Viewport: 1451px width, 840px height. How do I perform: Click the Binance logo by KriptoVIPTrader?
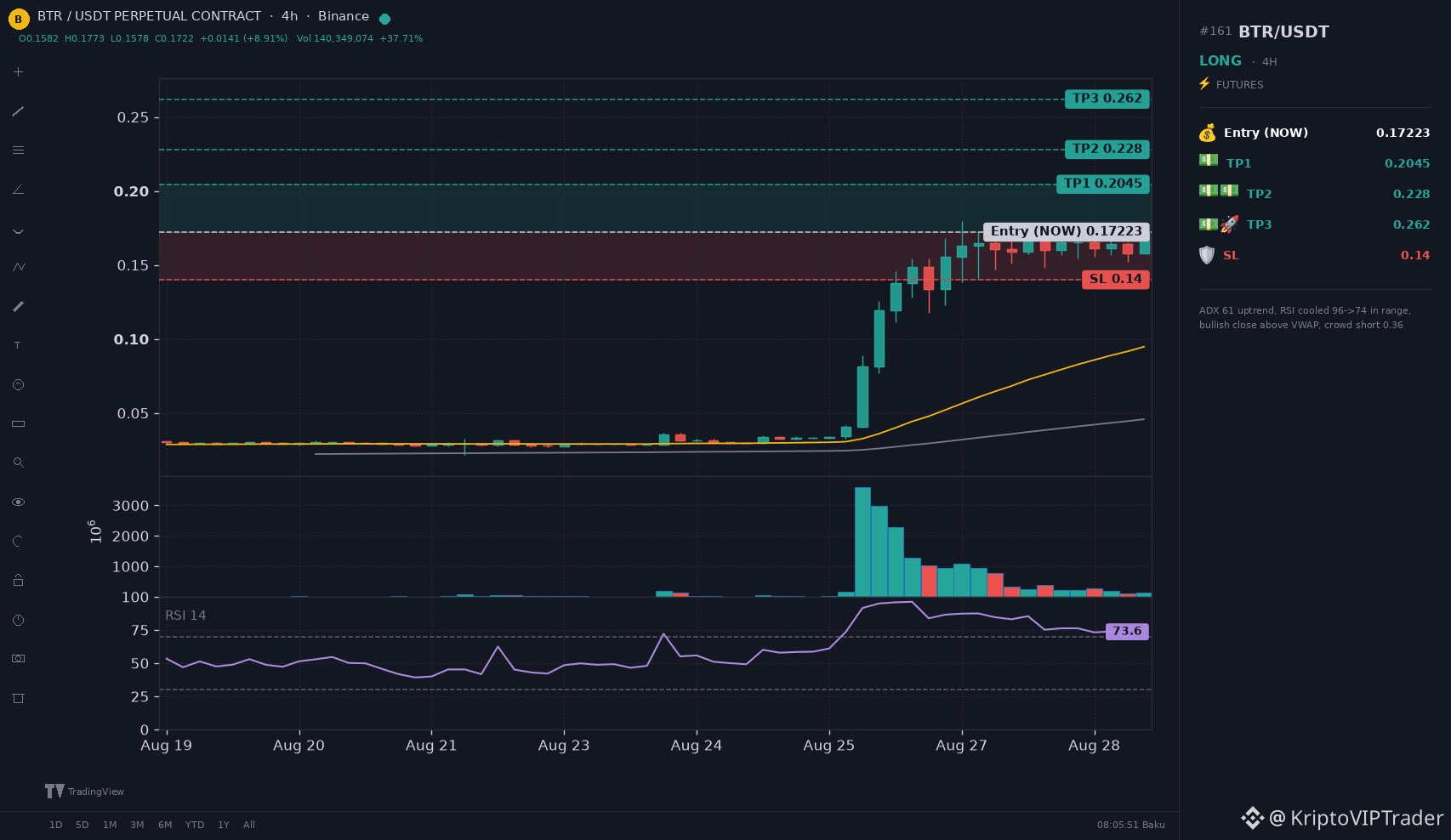(x=1252, y=818)
